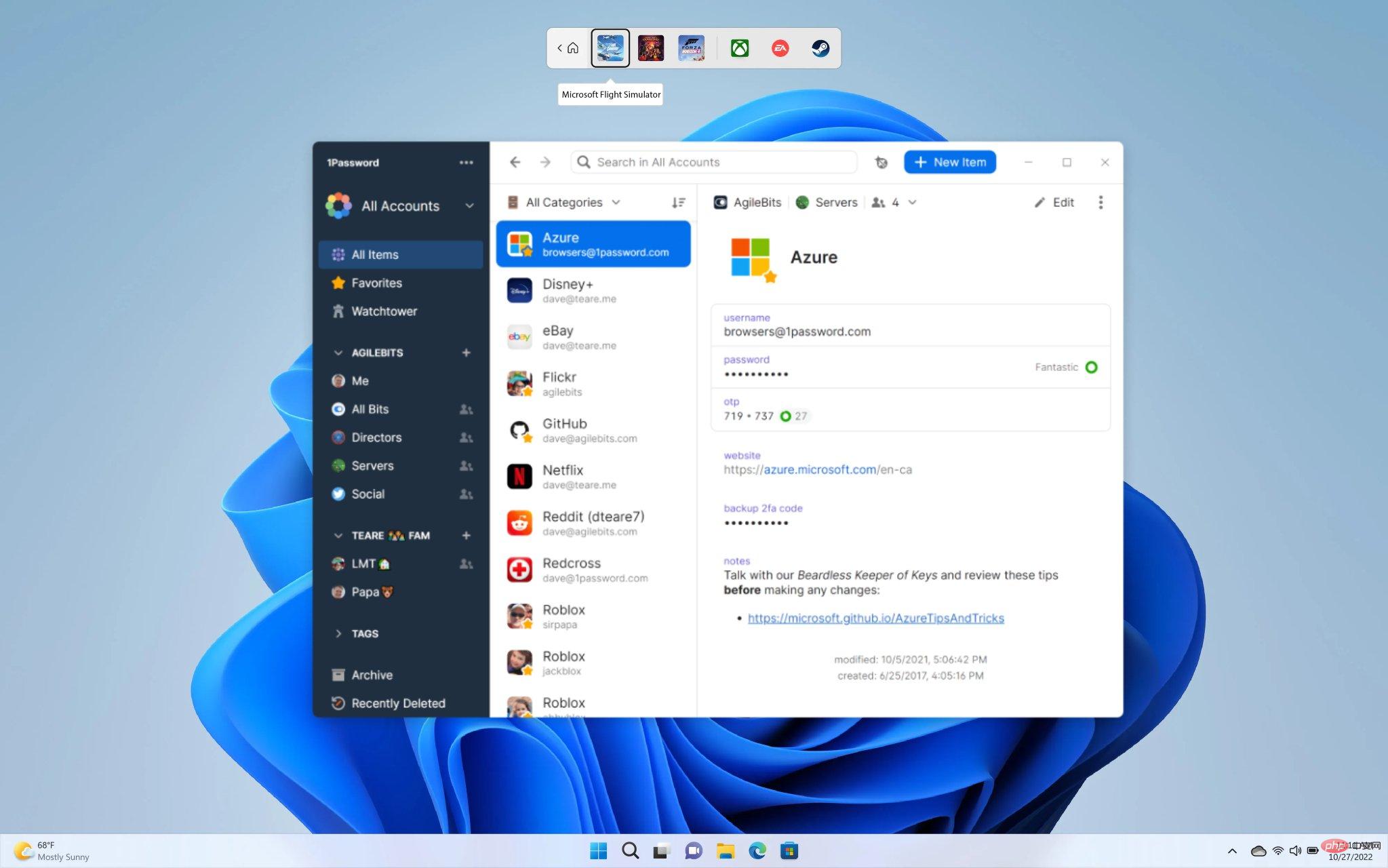Open the AzureTipsAndTricks link in notes
This screenshot has height=868, width=1388.
tap(875, 618)
